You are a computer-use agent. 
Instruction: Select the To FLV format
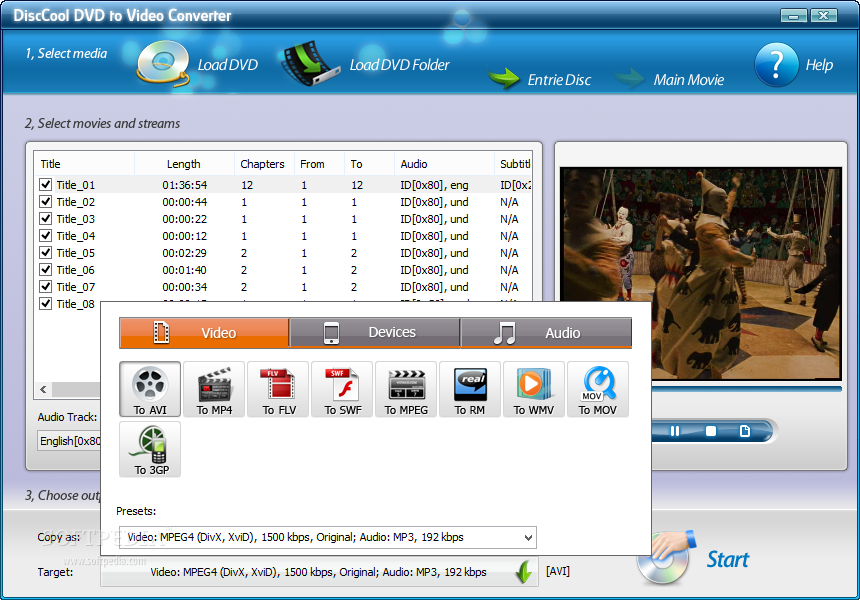tap(279, 389)
